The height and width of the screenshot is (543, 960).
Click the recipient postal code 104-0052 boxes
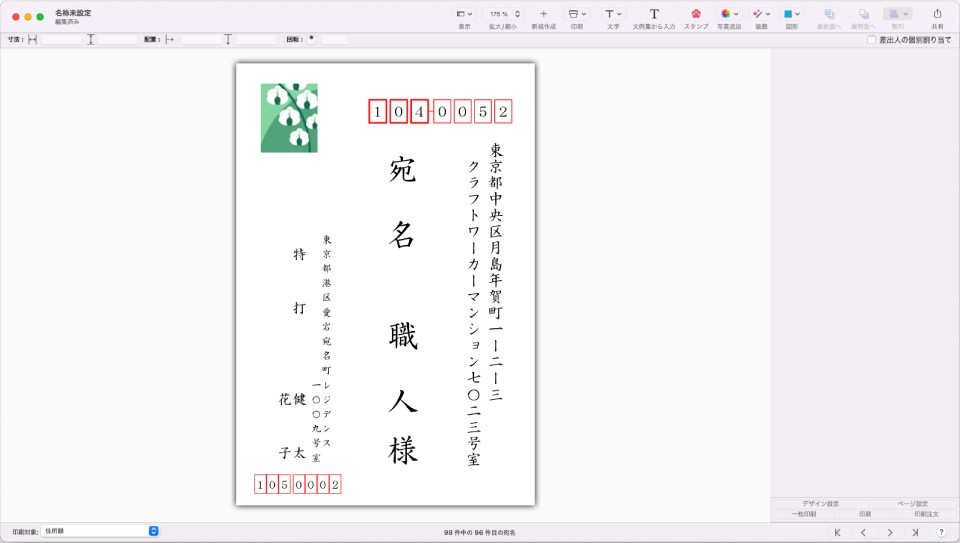coord(440,111)
